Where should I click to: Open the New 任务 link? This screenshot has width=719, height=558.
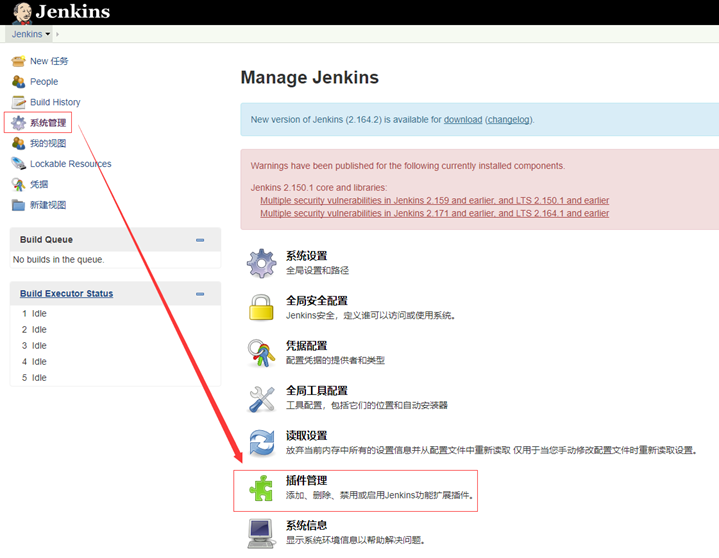(49, 61)
